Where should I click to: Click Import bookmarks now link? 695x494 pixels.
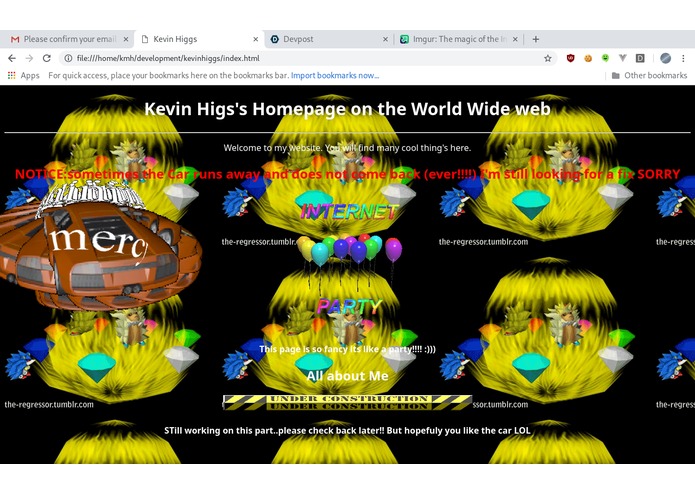click(x=335, y=75)
